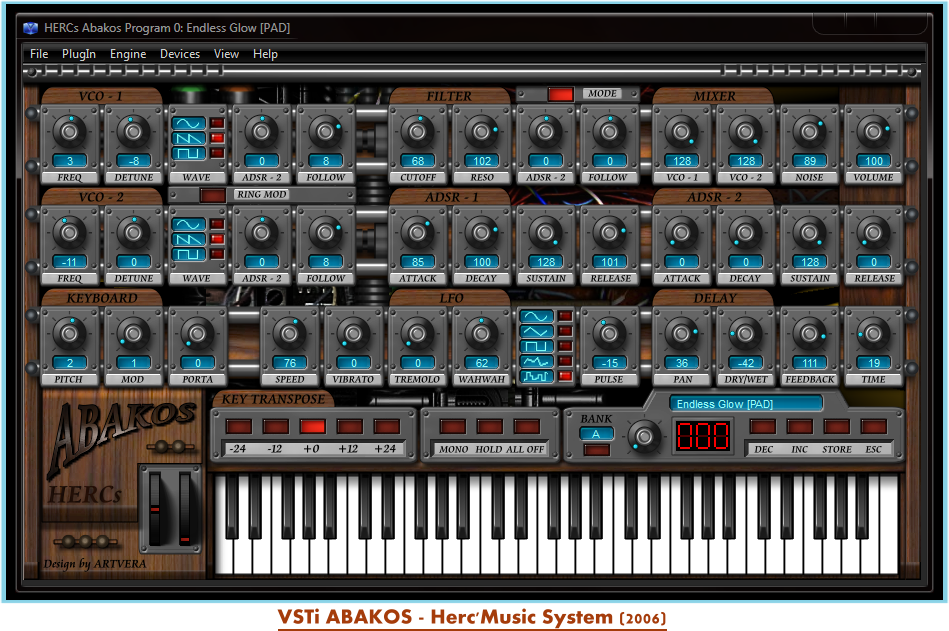The width and height of the screenshot is (949, 631).
Task: Open the PlugIn menu
Action: tap(79, 54)
